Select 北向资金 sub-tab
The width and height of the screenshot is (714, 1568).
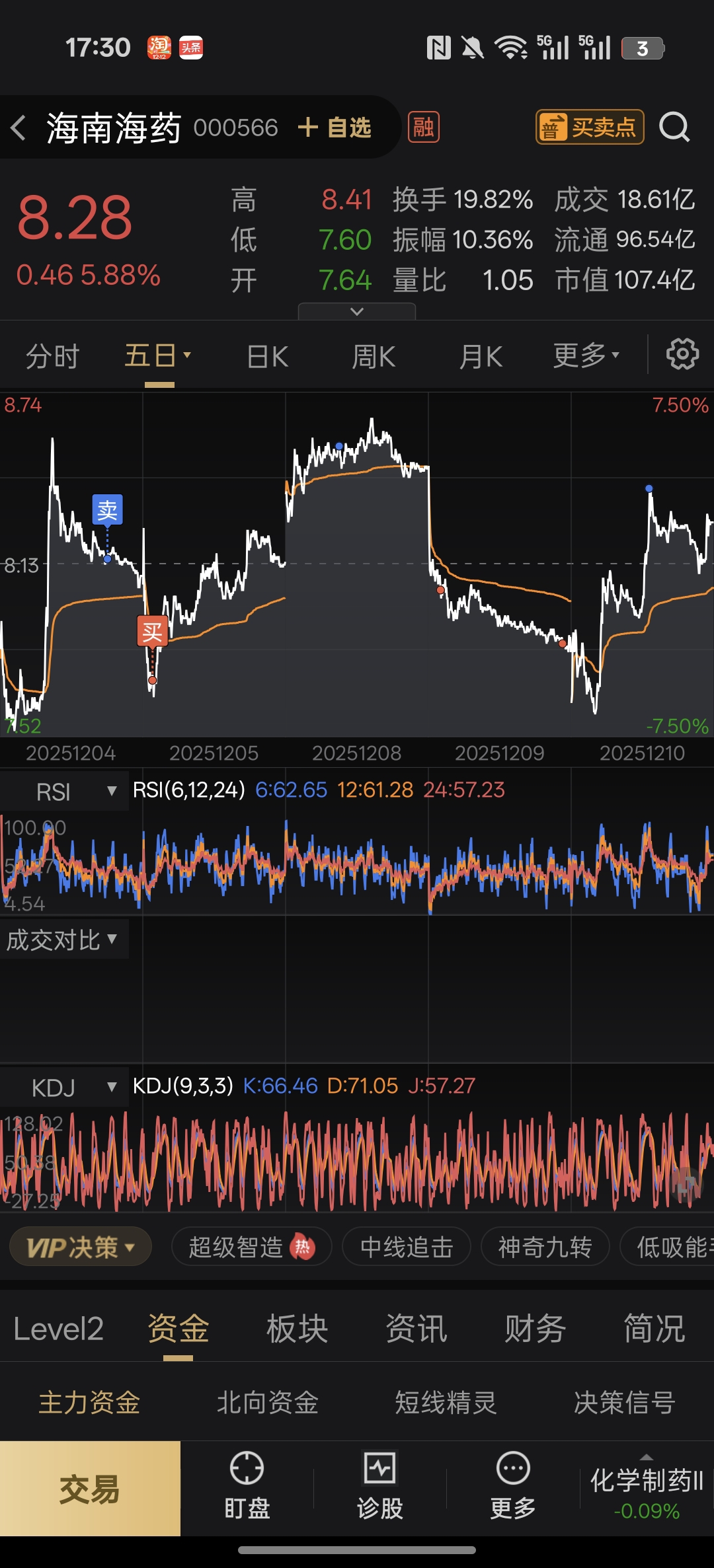[268, 1402]
